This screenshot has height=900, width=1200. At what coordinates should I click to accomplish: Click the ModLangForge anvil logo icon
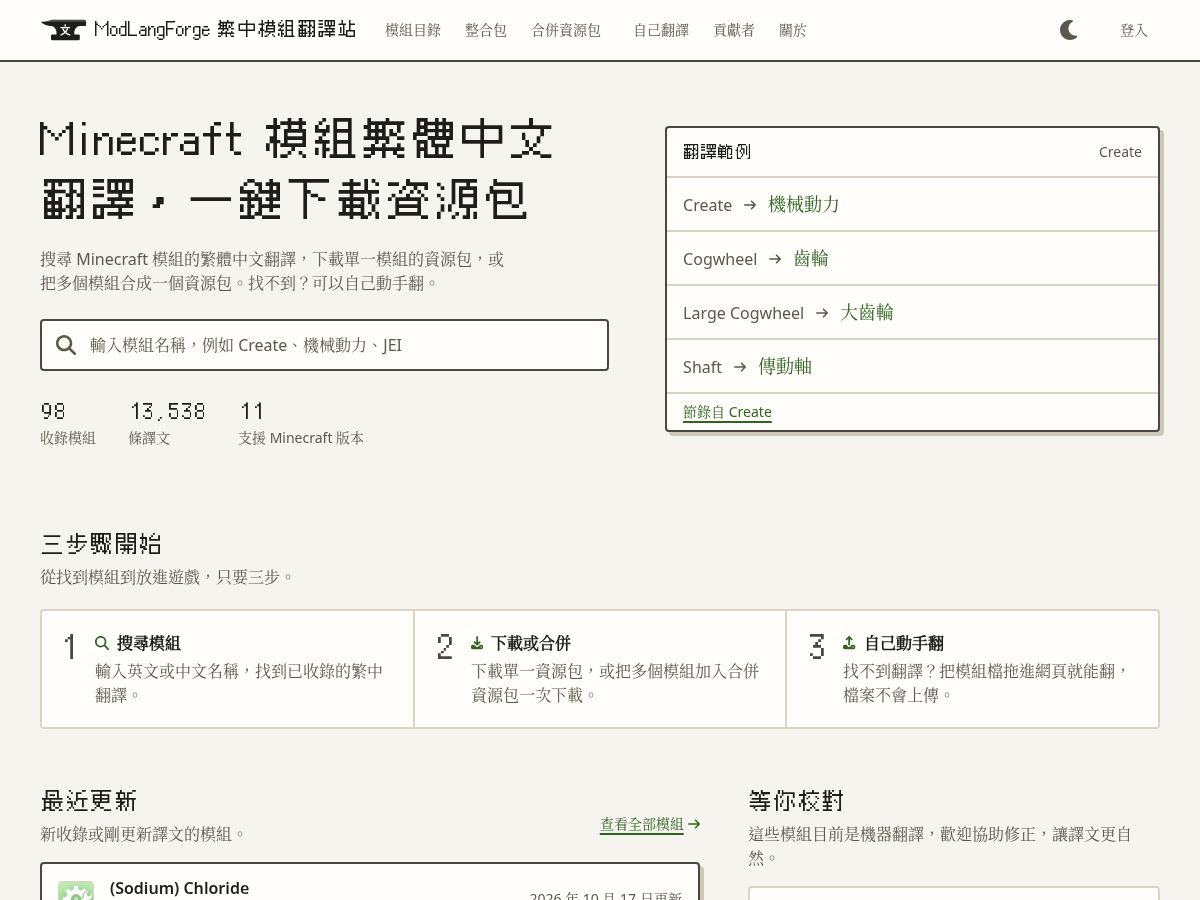click(x=64, y=30)
